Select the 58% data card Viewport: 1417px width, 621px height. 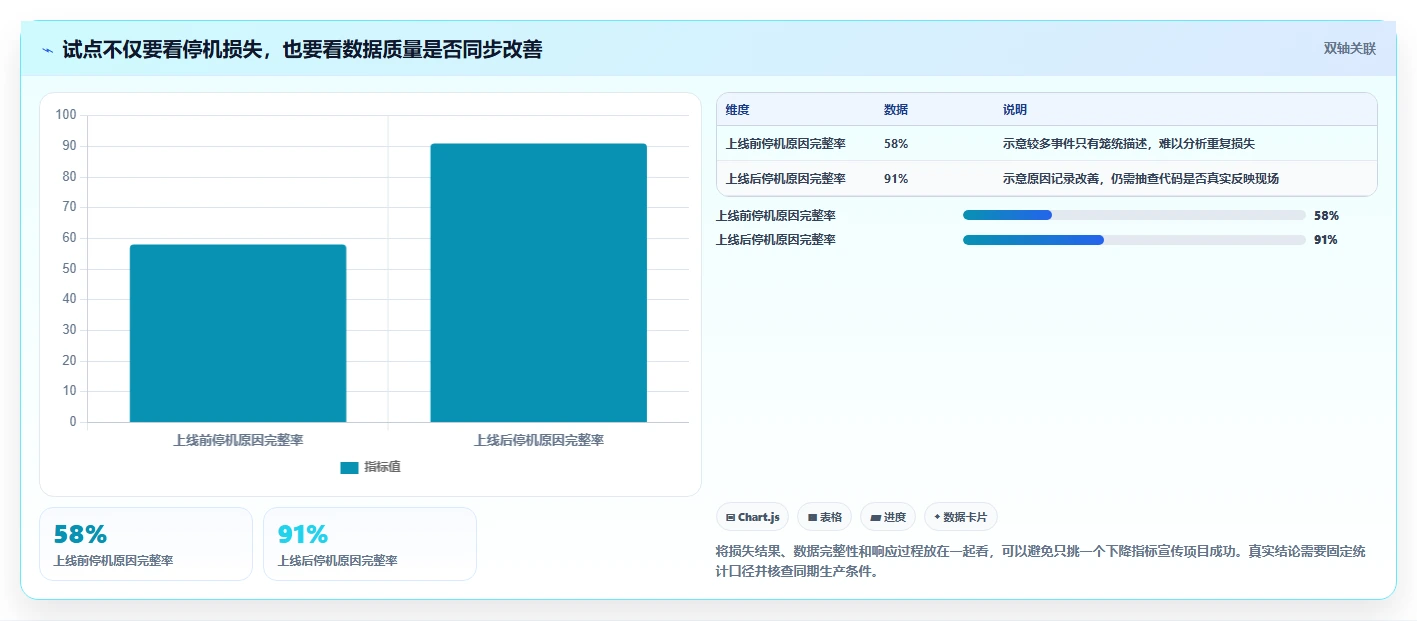[x=146, y=544]
